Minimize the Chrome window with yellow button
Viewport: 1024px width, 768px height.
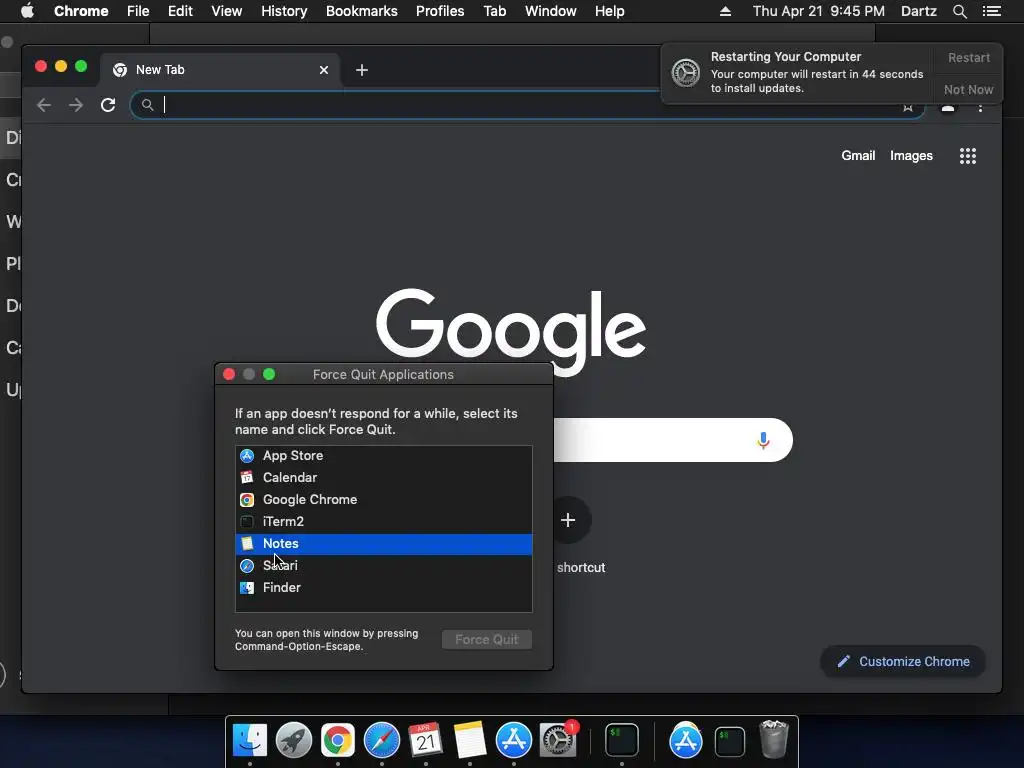(x=61, y=66)
